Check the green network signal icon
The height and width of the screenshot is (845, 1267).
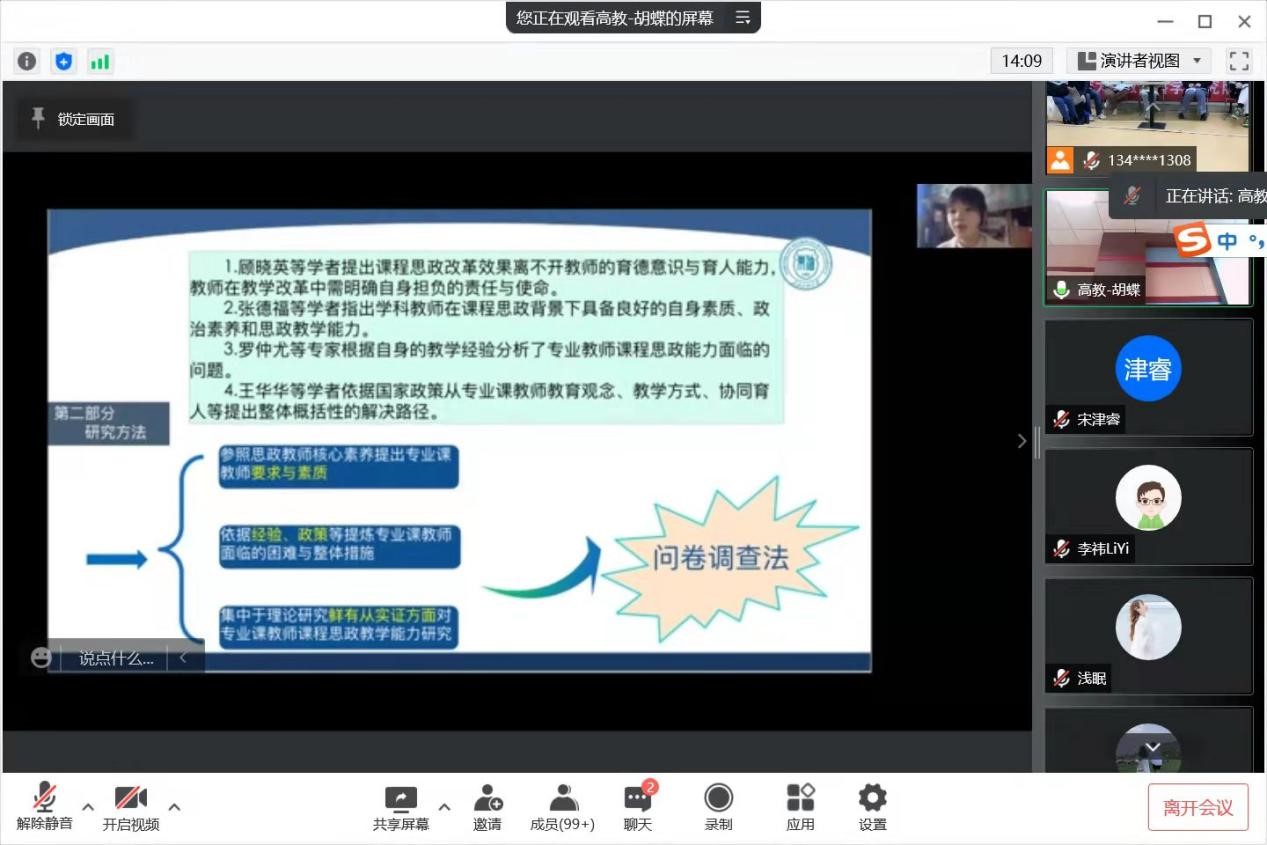(100, 61)
